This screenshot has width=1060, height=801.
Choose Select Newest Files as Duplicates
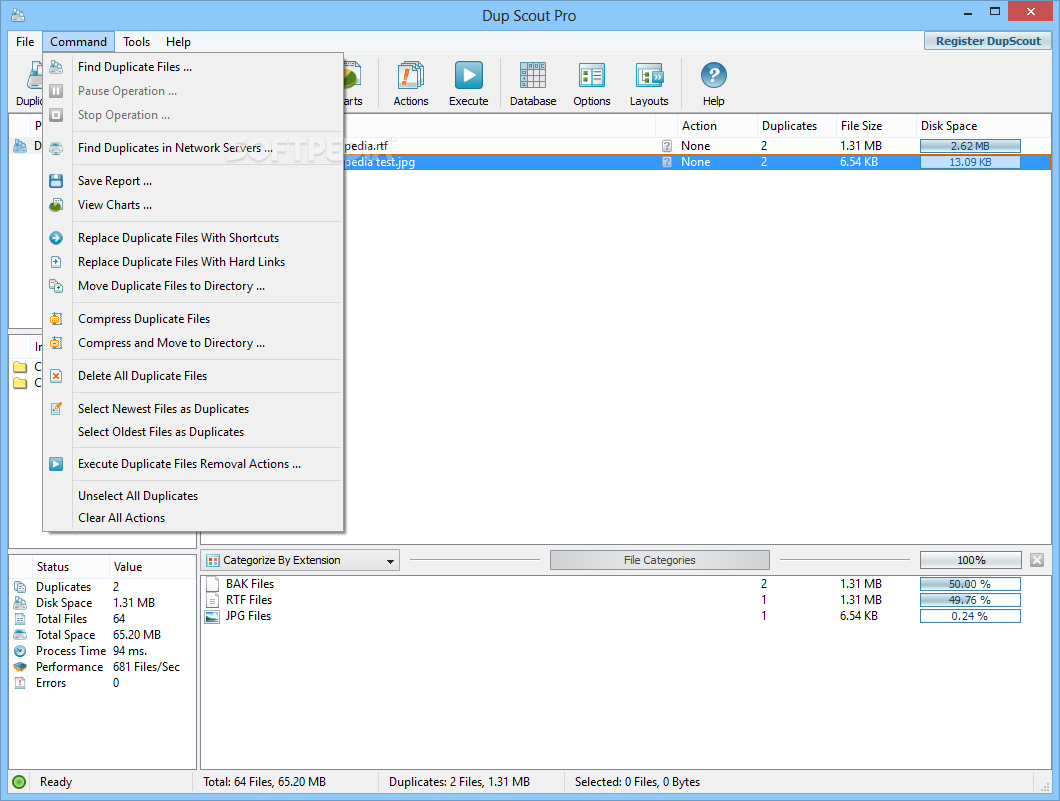[x=193, y=409]
